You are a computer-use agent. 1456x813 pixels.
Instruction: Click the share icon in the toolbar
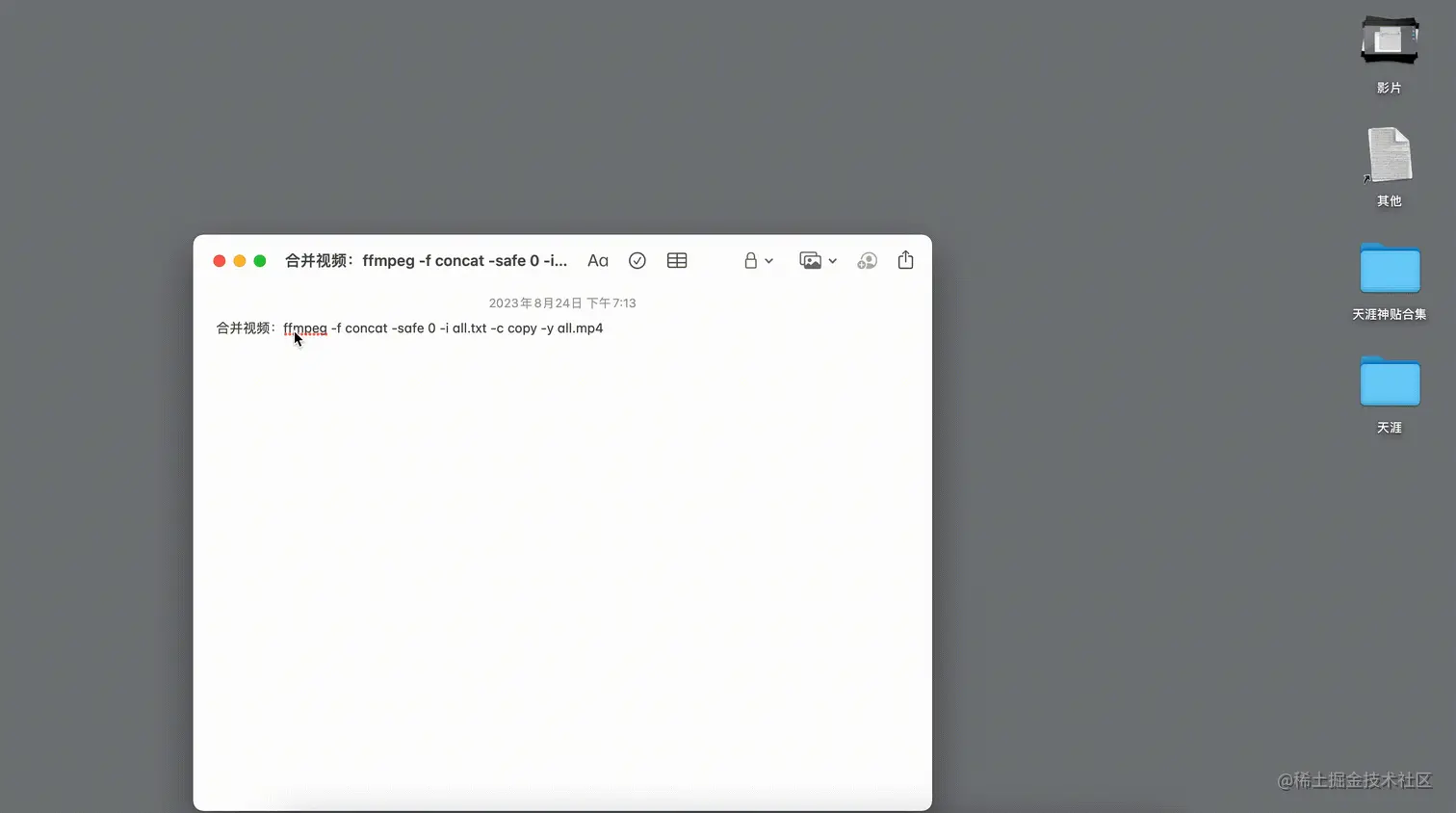(906, 260)
